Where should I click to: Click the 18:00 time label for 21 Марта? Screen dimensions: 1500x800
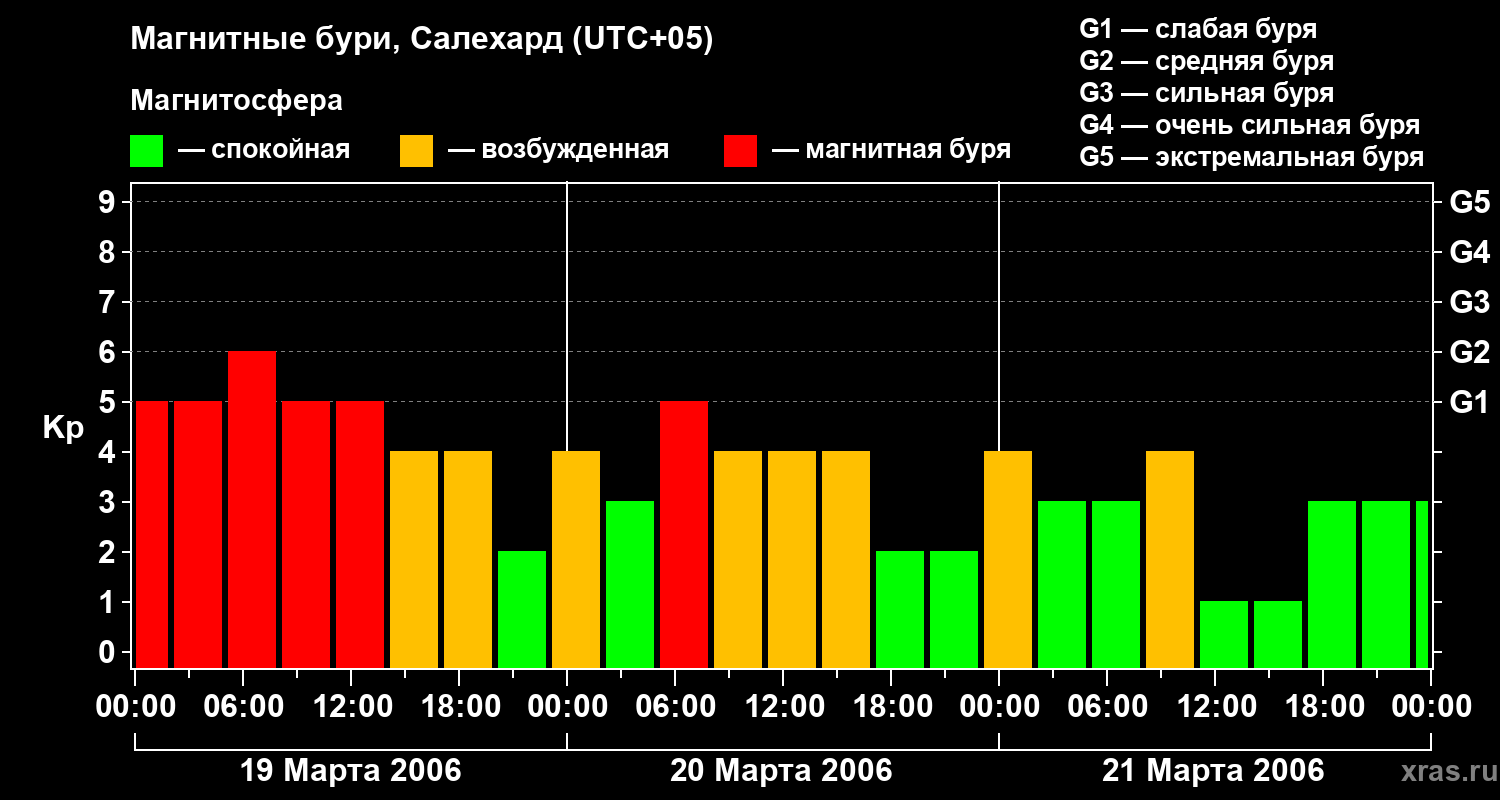click(x=1323, y=707)
